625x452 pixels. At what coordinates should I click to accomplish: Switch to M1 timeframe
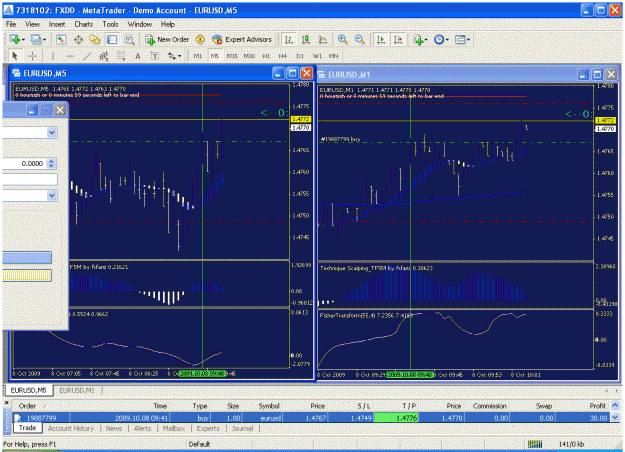click(x=198, y=56)
